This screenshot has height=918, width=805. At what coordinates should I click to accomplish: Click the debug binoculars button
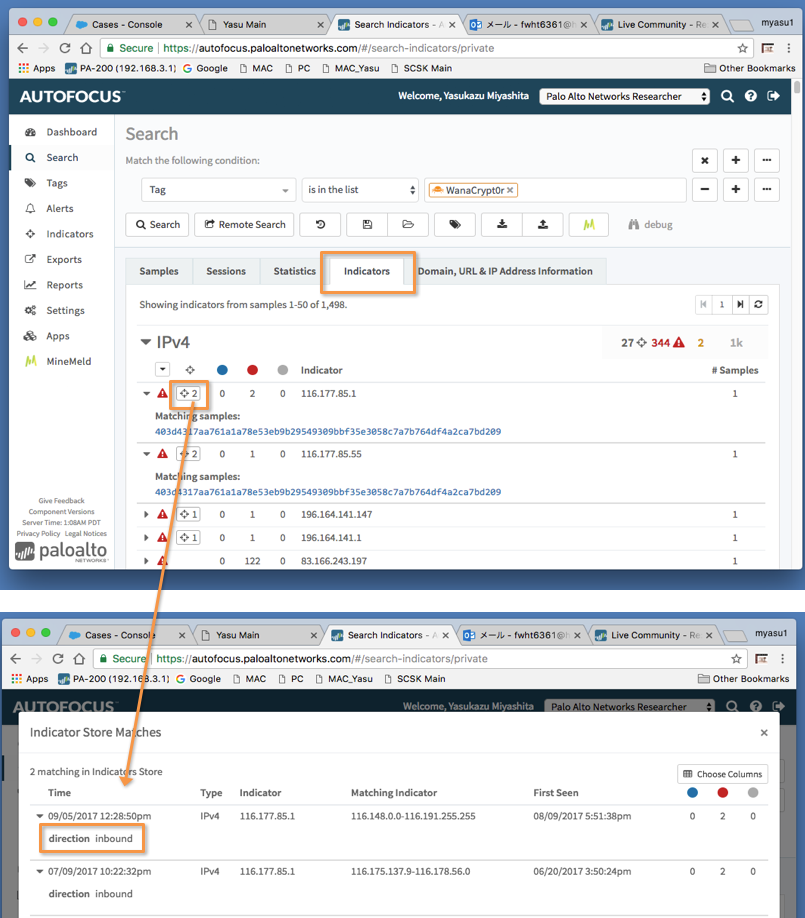coord(650,224)
